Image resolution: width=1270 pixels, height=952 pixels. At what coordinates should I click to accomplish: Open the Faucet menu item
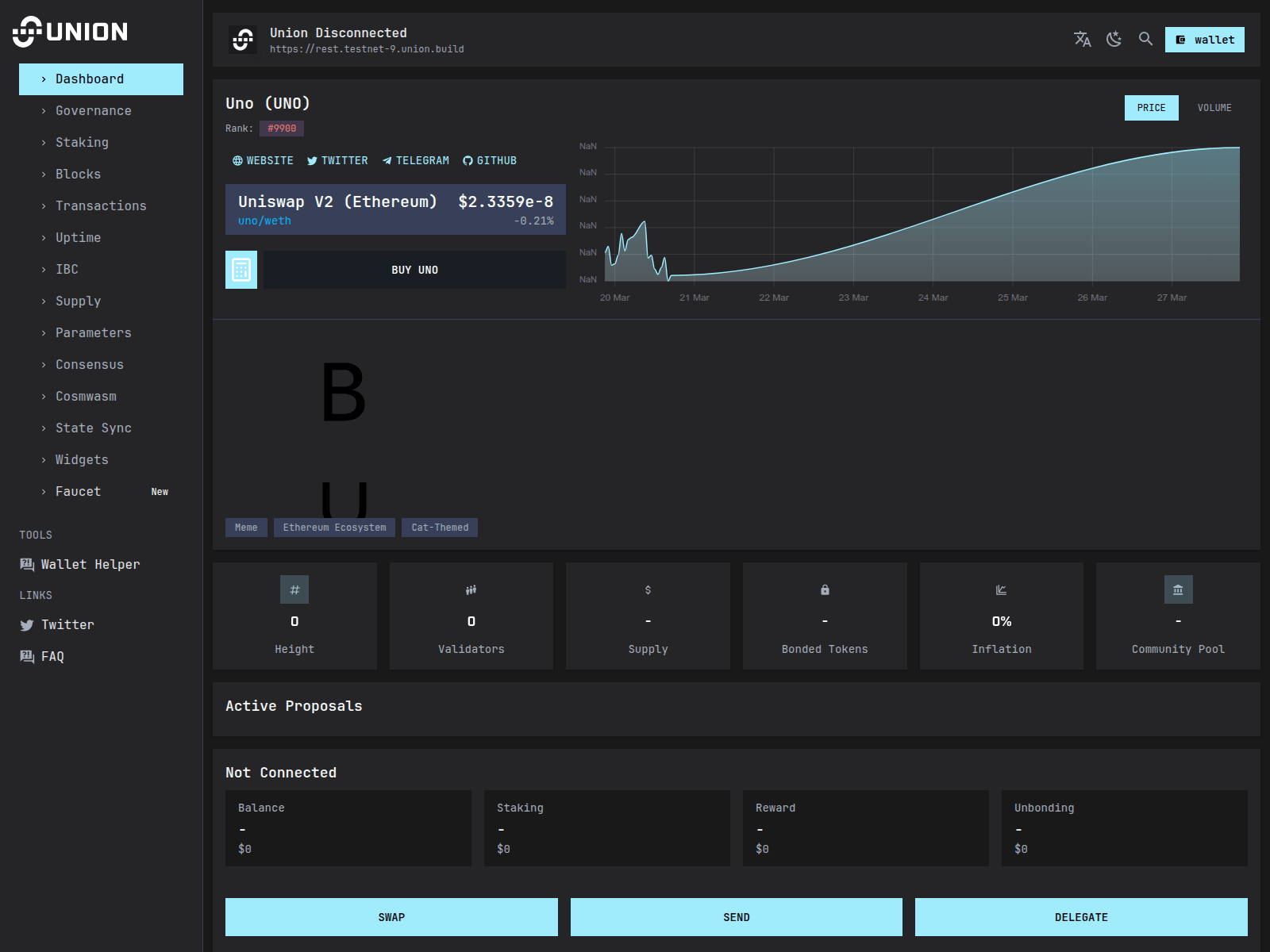click(x=79, y=492)
